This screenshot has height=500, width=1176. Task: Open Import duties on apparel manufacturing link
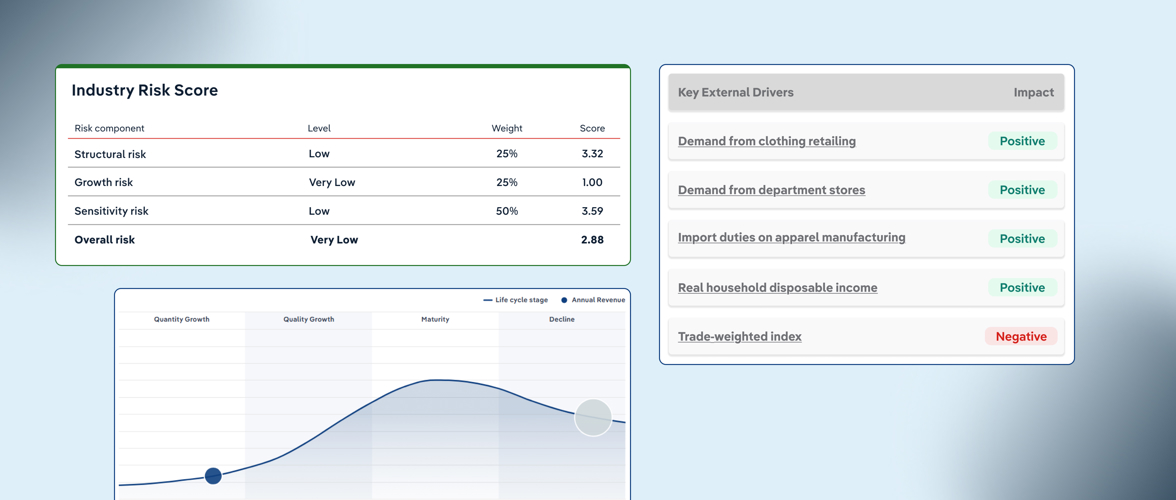click(791, 238)
